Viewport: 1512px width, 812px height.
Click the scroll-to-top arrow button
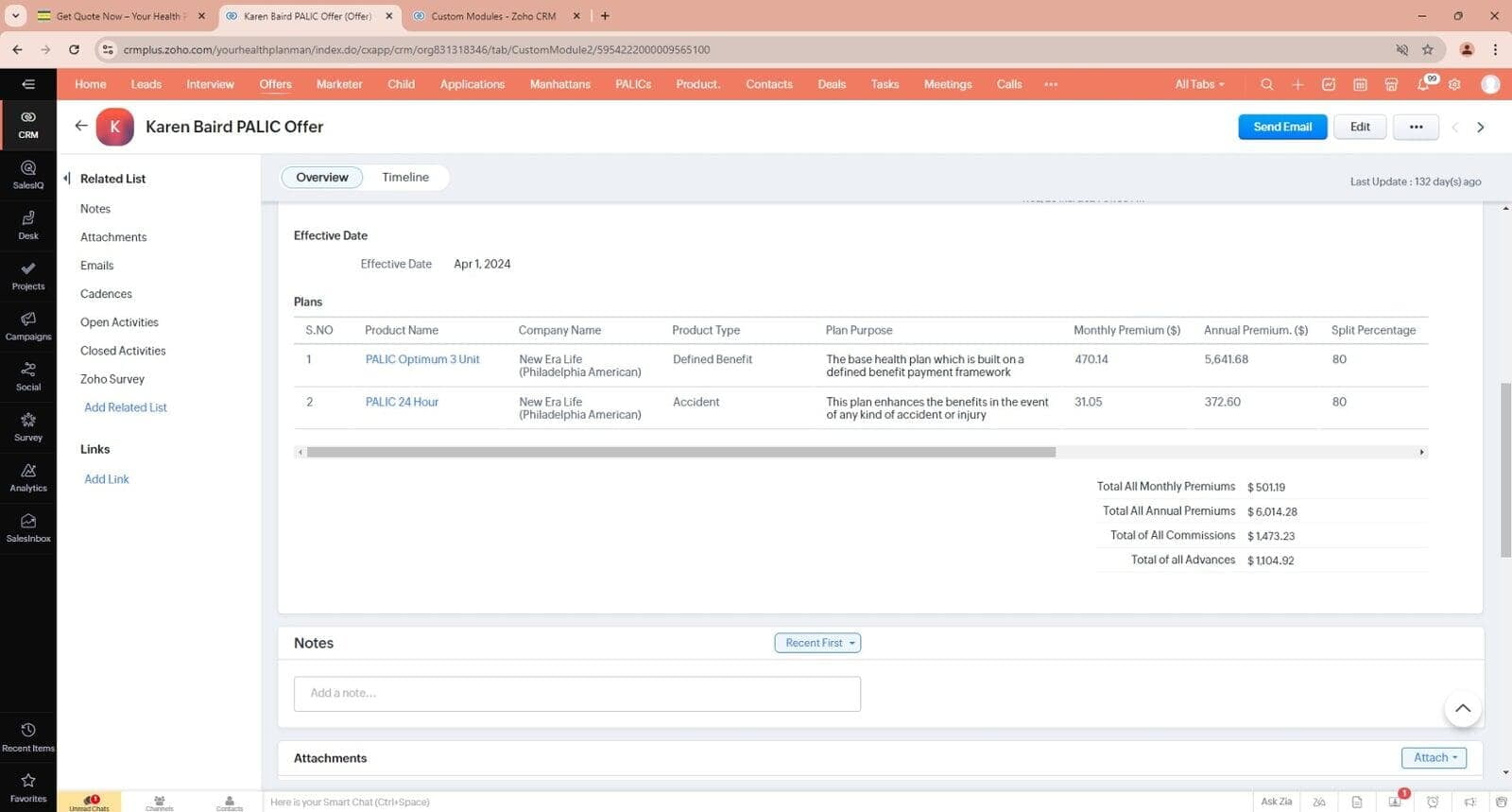1462,708
